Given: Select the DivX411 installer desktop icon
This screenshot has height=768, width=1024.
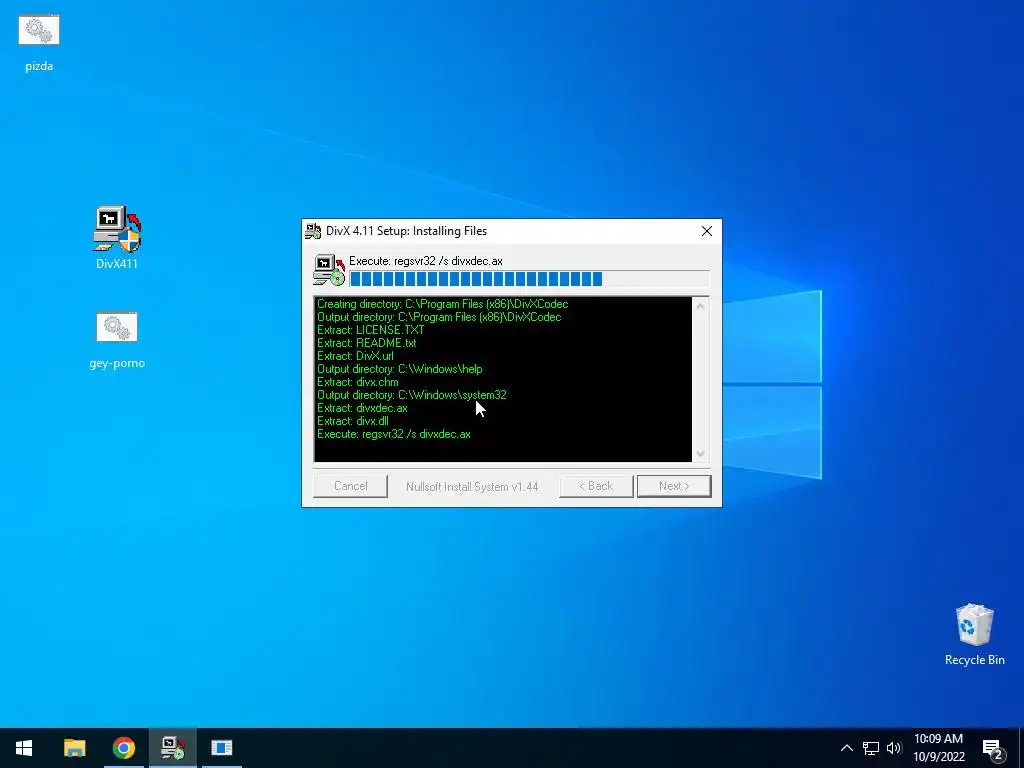Looking at the screenshot, I should pyautogui.click(x=117, y=238).
